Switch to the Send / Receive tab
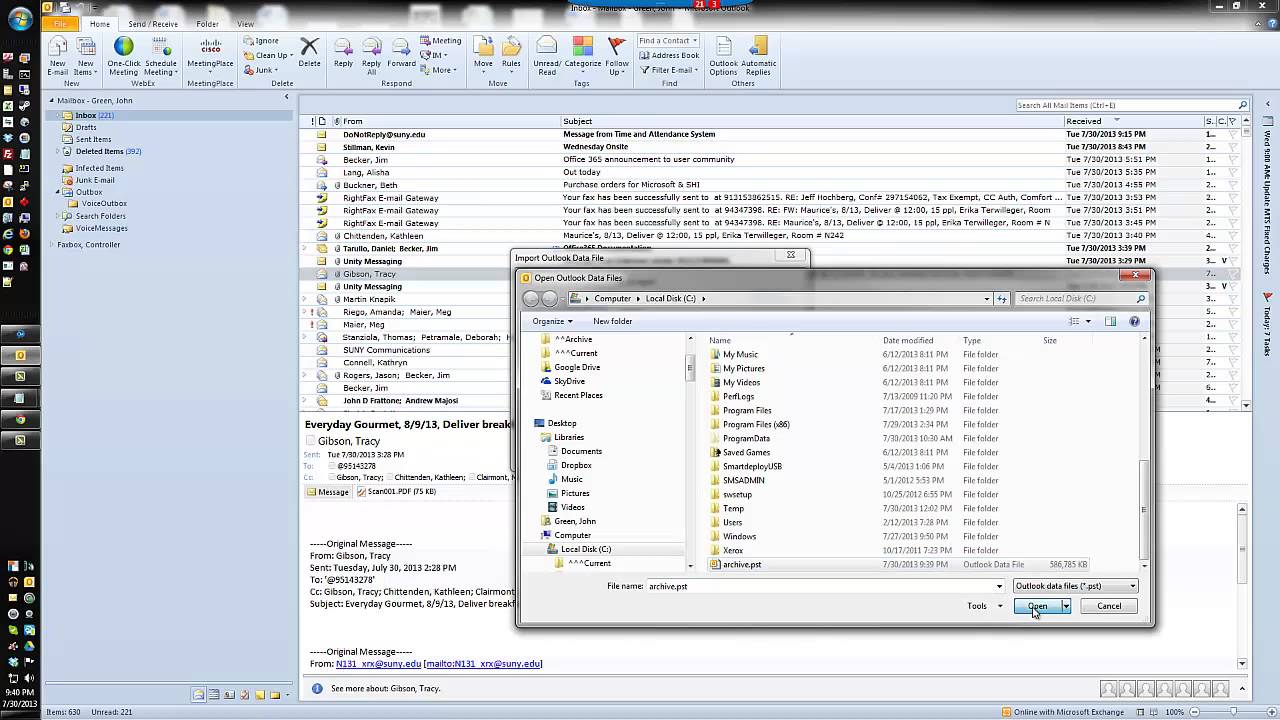Image resolution: width=1280 pixels, height=720 pixels. 153,23
